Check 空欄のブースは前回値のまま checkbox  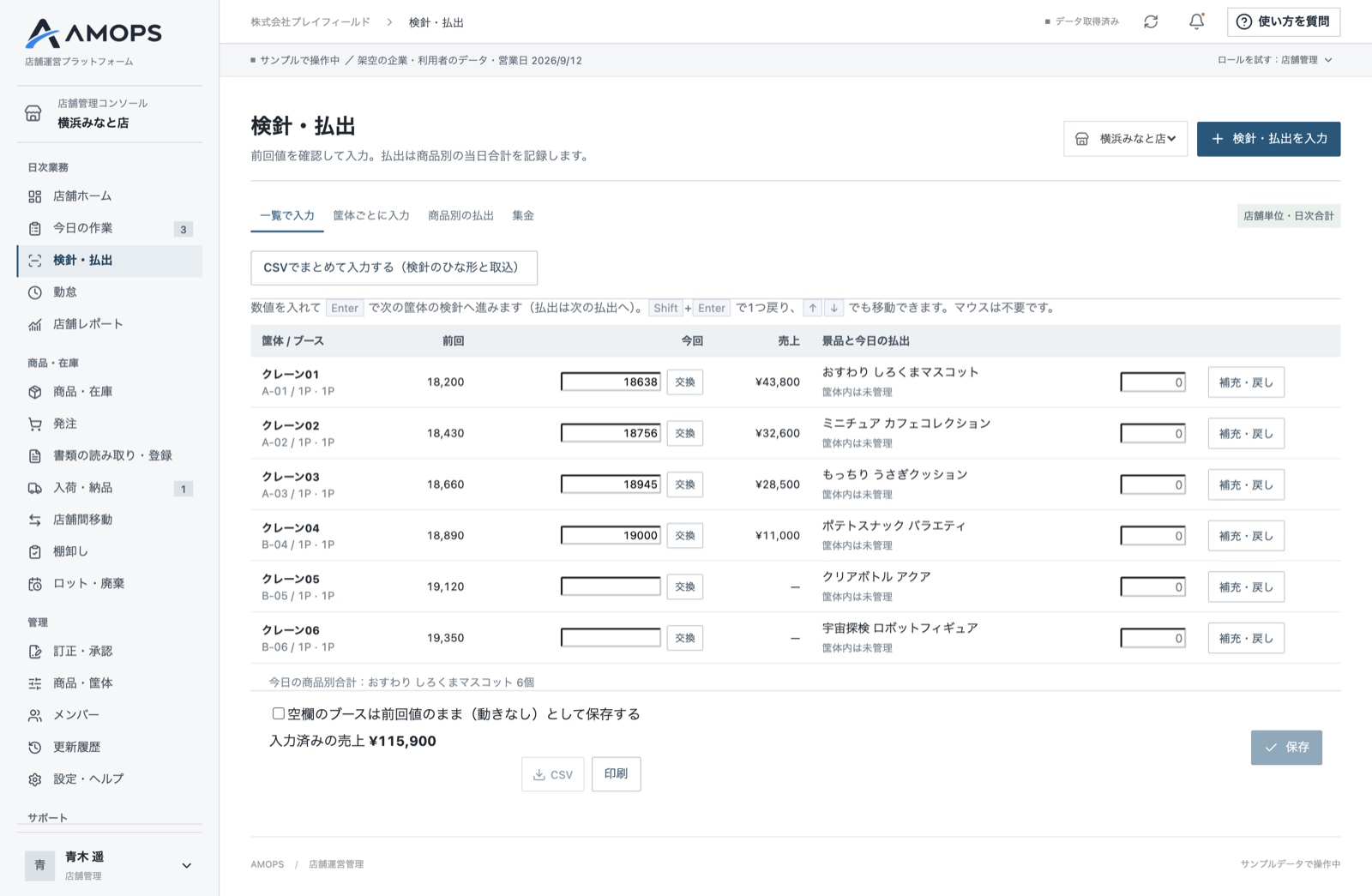tap(278, 713)
